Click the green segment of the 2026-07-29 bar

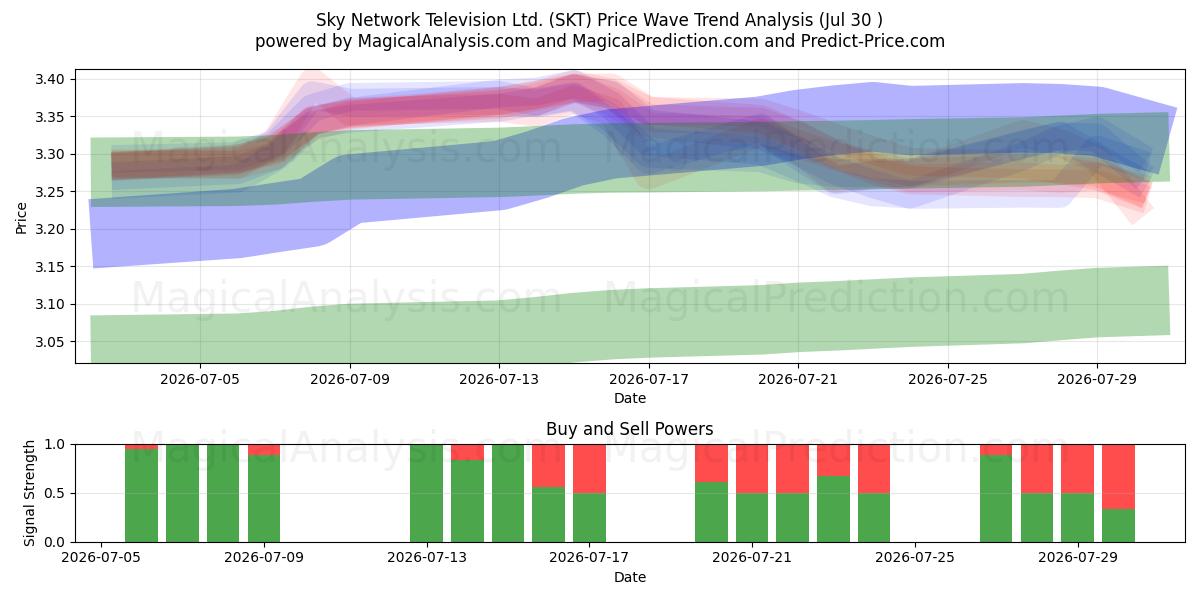[1078, 518]
